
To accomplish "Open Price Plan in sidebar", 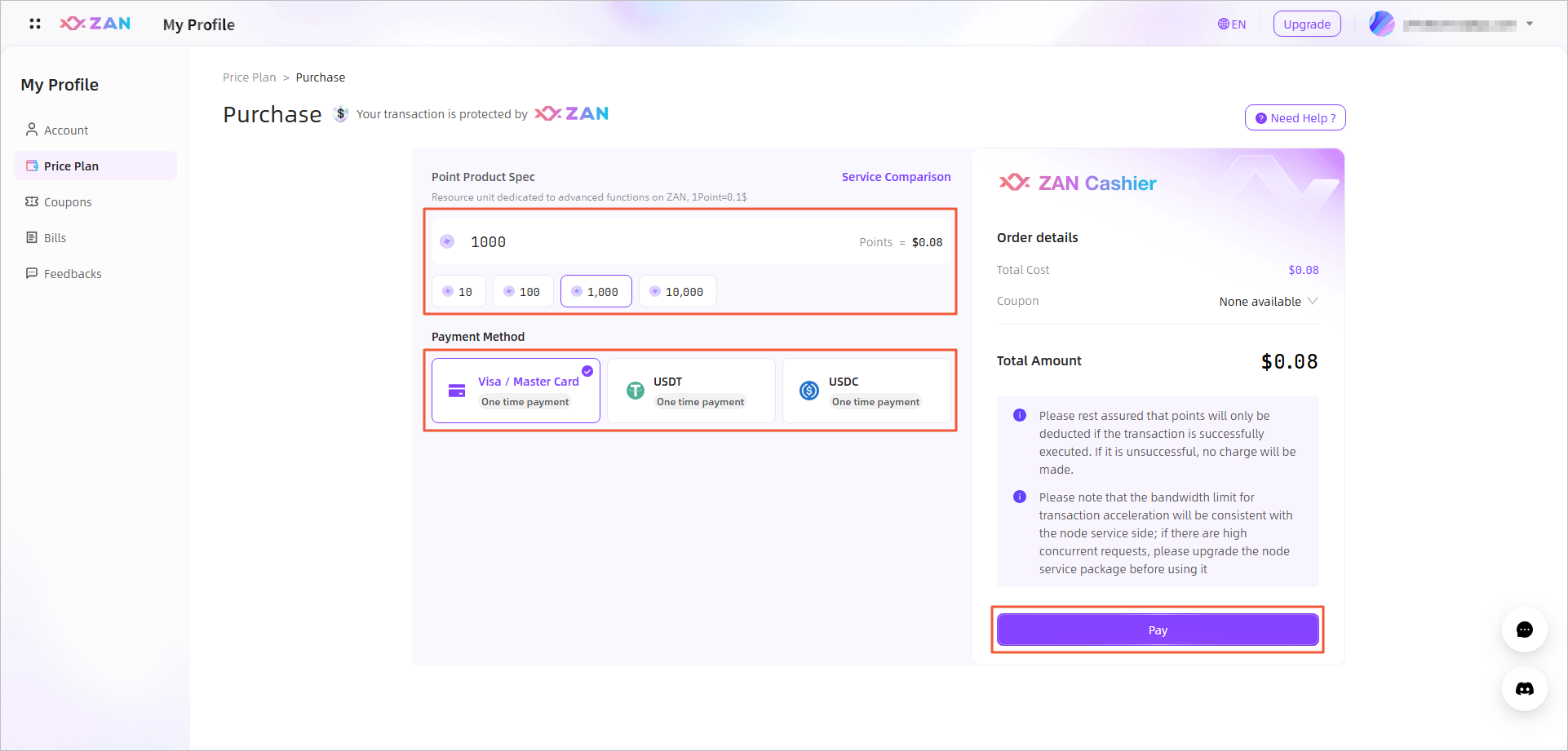I will [x=95, y=166].
